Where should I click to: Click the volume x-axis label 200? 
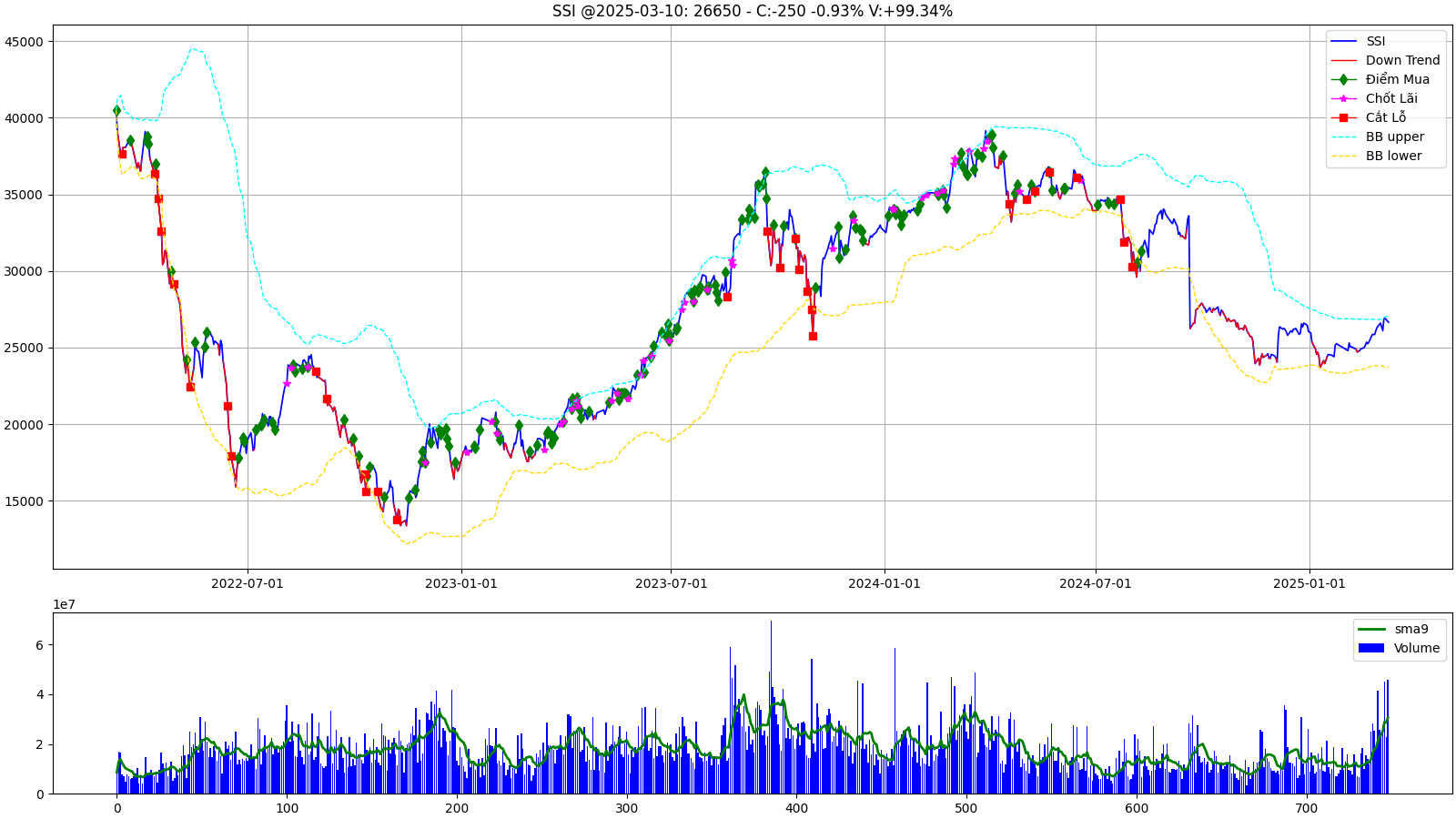click(x=457, y=808)
